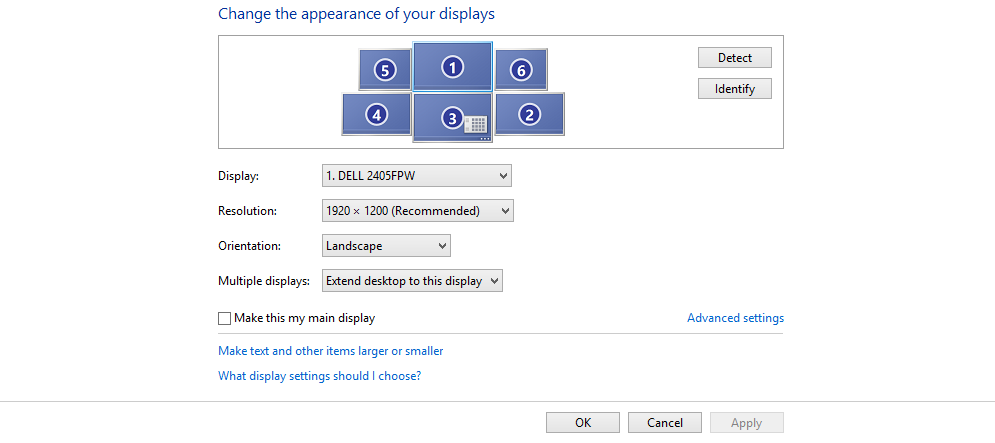This screenshot has width=995, height=443.
Task: Open What display settings should I choose link
Action: (319, 376)
